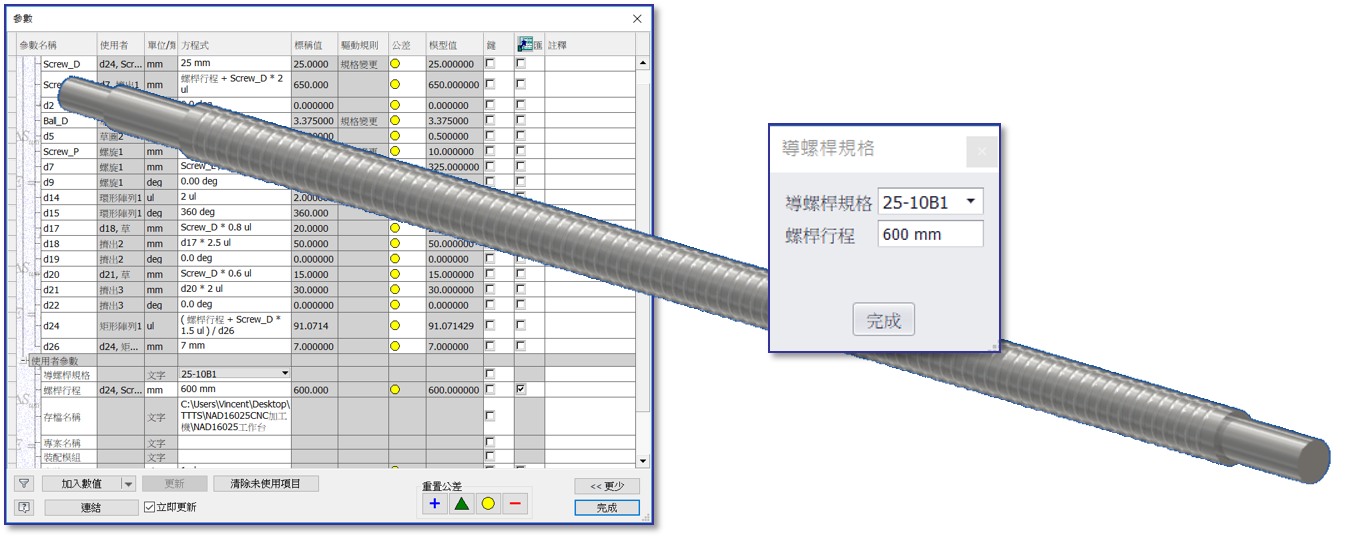Image resolution: width=1347 pixels, height=538 pixels.
Task: Open the 25-10B1 dropdown in the parameter table
Action: point(285,374)
